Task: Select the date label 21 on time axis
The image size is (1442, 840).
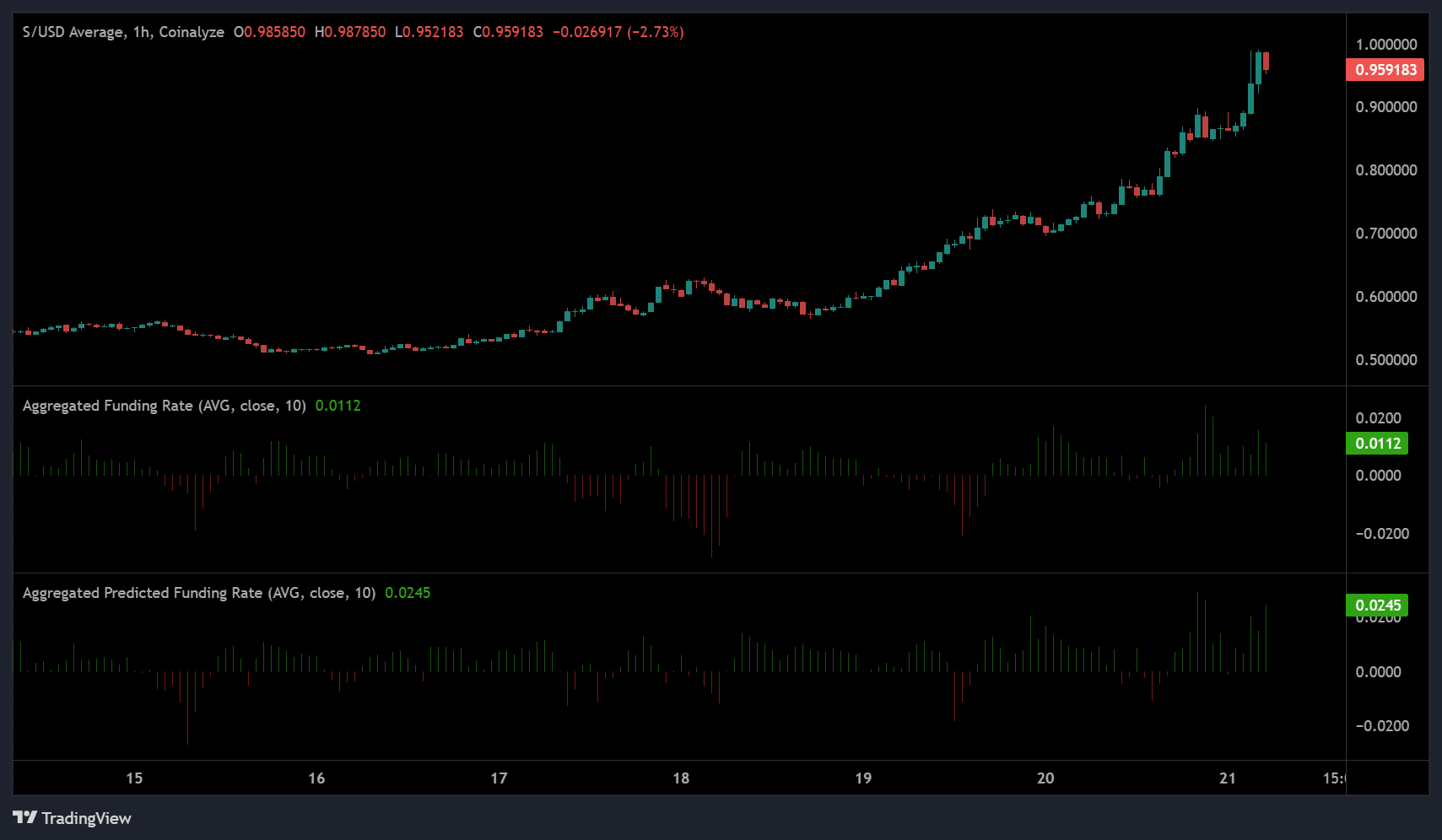Action: click(1225, 778)
